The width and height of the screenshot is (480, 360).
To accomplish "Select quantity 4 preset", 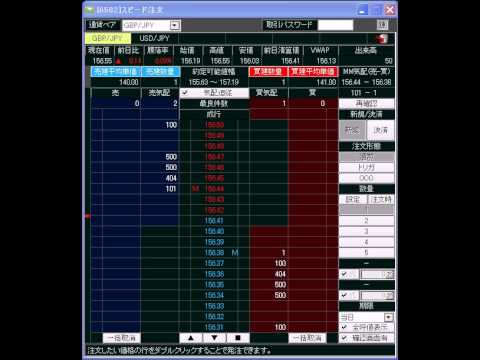I will coord(366,242).
